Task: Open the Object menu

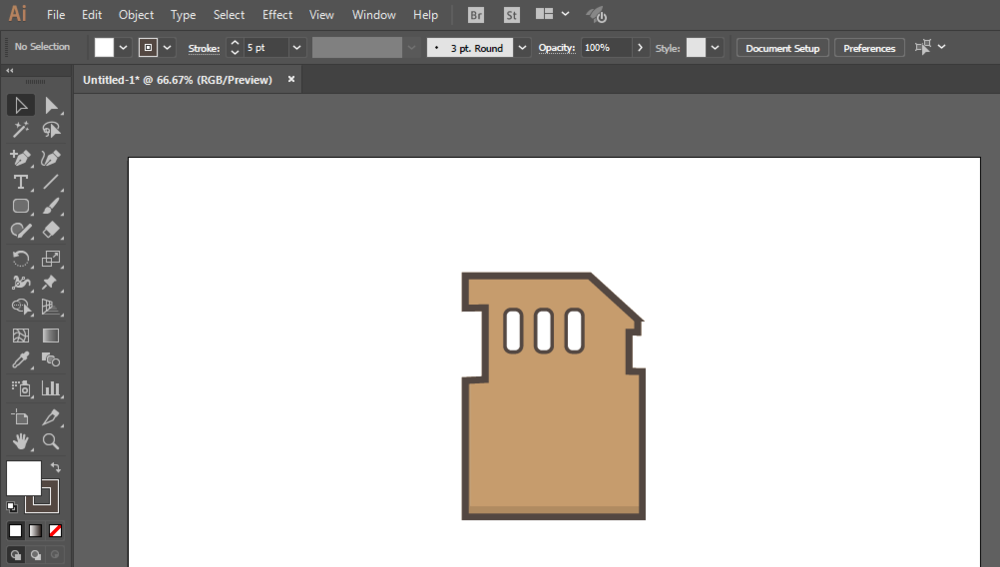Action: coord(136,15)
